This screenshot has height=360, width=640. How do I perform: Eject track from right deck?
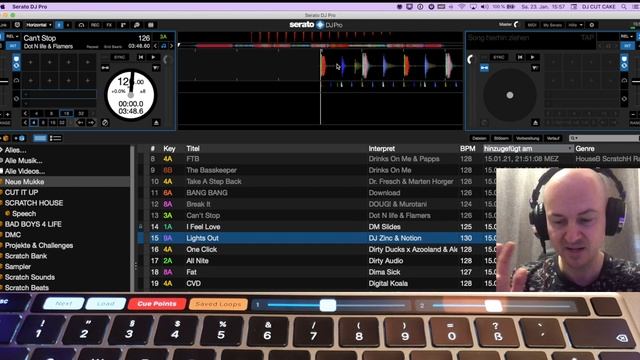[535, 122]
